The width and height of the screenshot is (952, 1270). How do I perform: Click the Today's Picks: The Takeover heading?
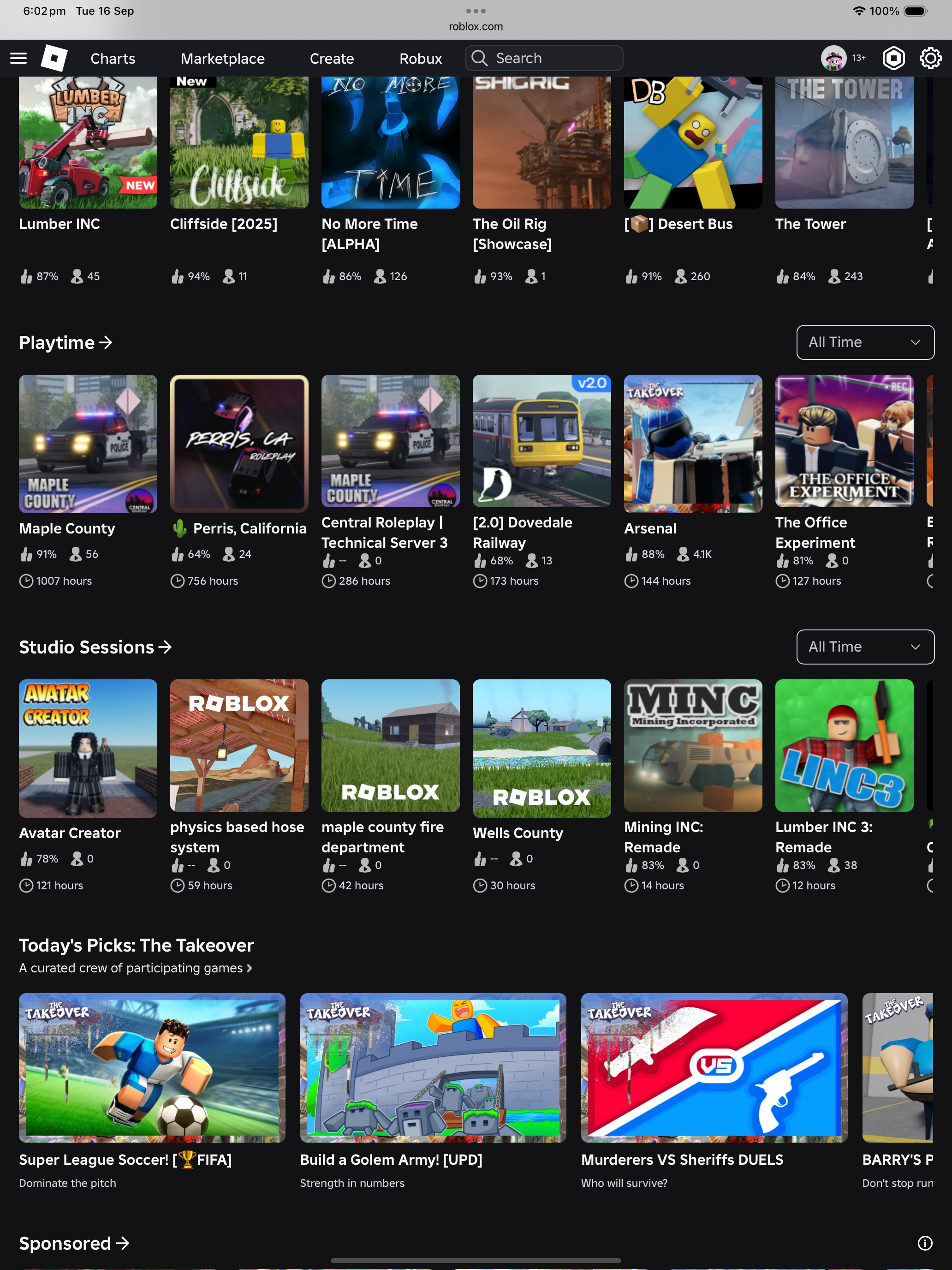pyautogui.click(x=137, y=945)
